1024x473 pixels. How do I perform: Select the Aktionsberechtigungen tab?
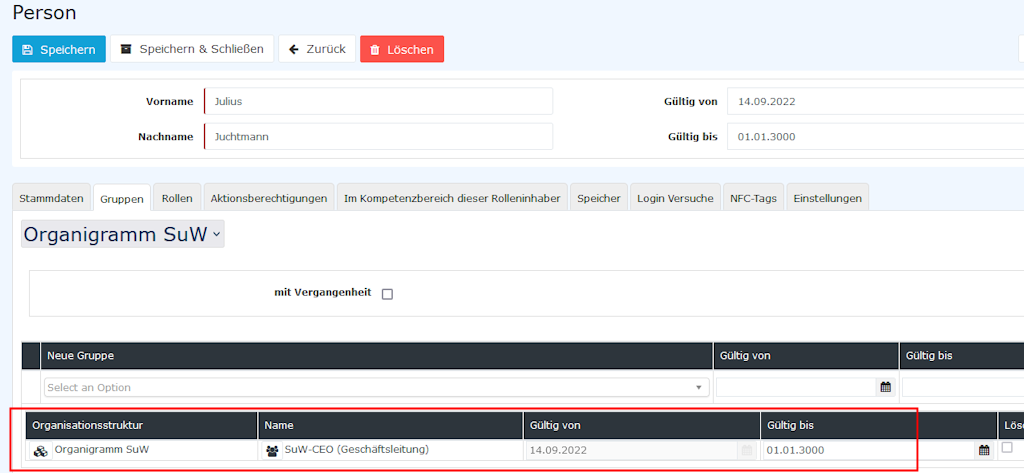click(268, 198)
